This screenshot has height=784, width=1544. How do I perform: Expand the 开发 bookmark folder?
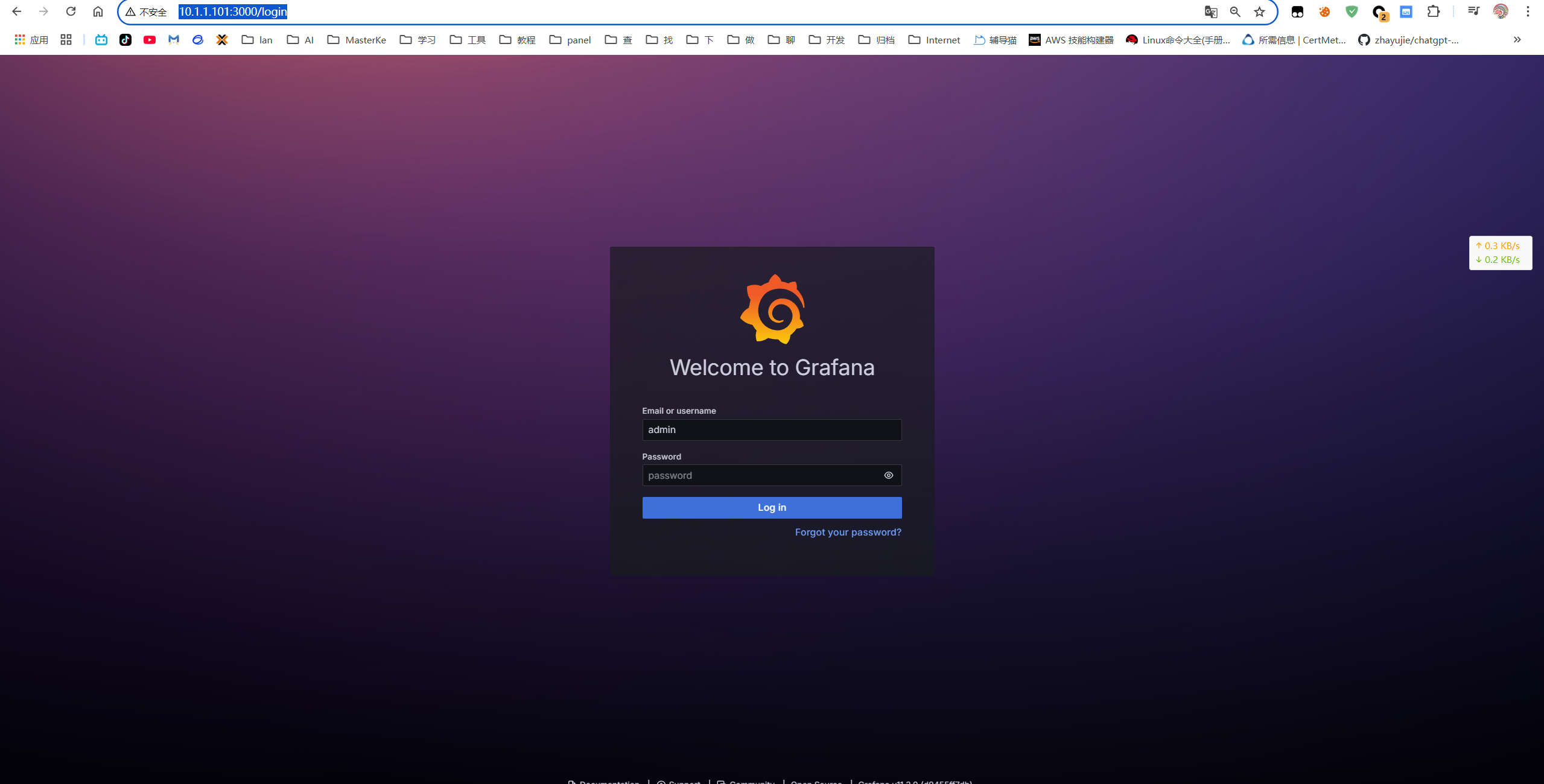tap(827, 40)
